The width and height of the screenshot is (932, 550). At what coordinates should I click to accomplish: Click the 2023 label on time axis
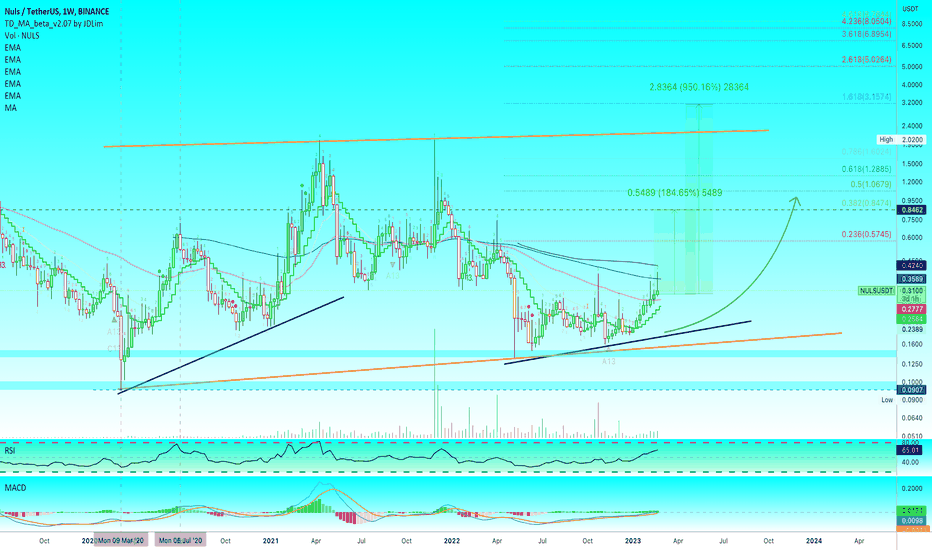[x=633, y=541]
